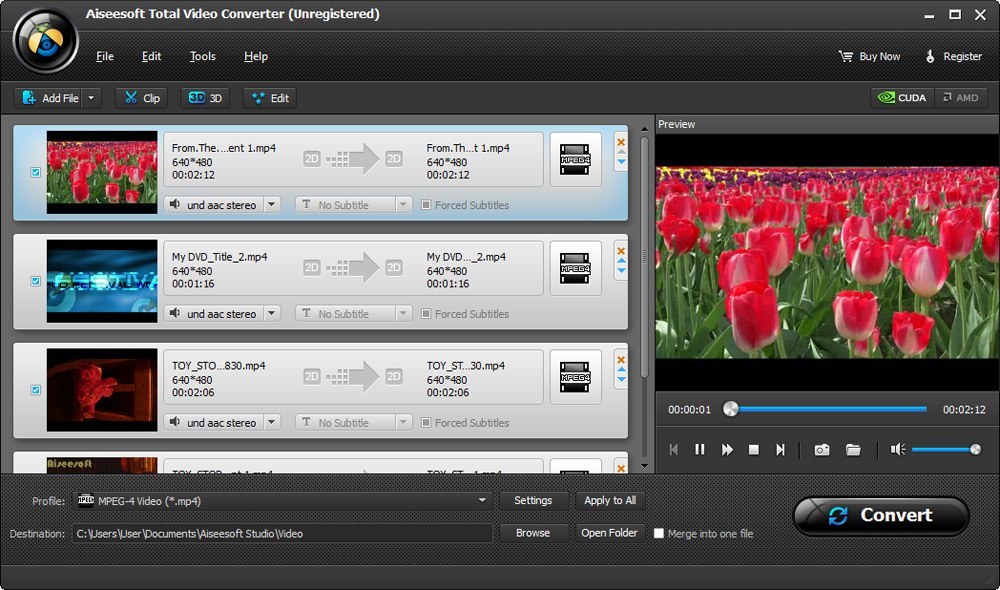Open the snapshot folder from preview controls
The image size is (1000, 590).
point(853,449)
